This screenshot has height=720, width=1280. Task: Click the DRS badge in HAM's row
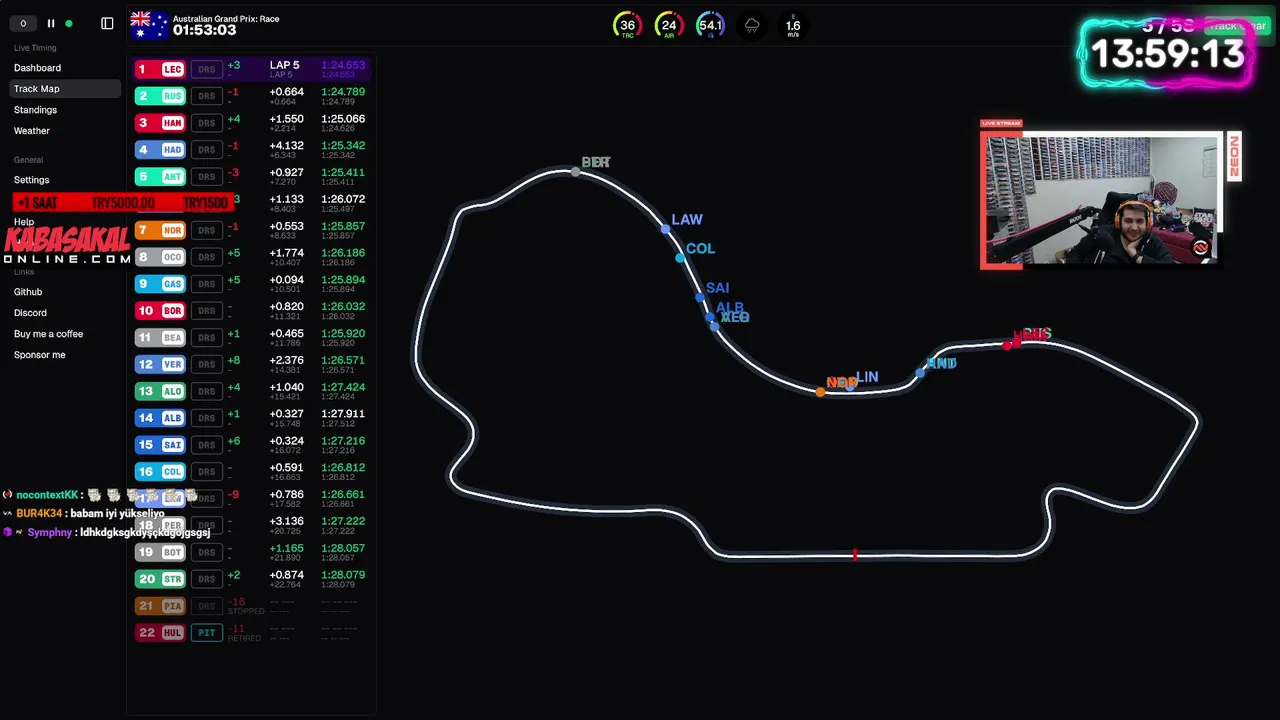(206, 123)
